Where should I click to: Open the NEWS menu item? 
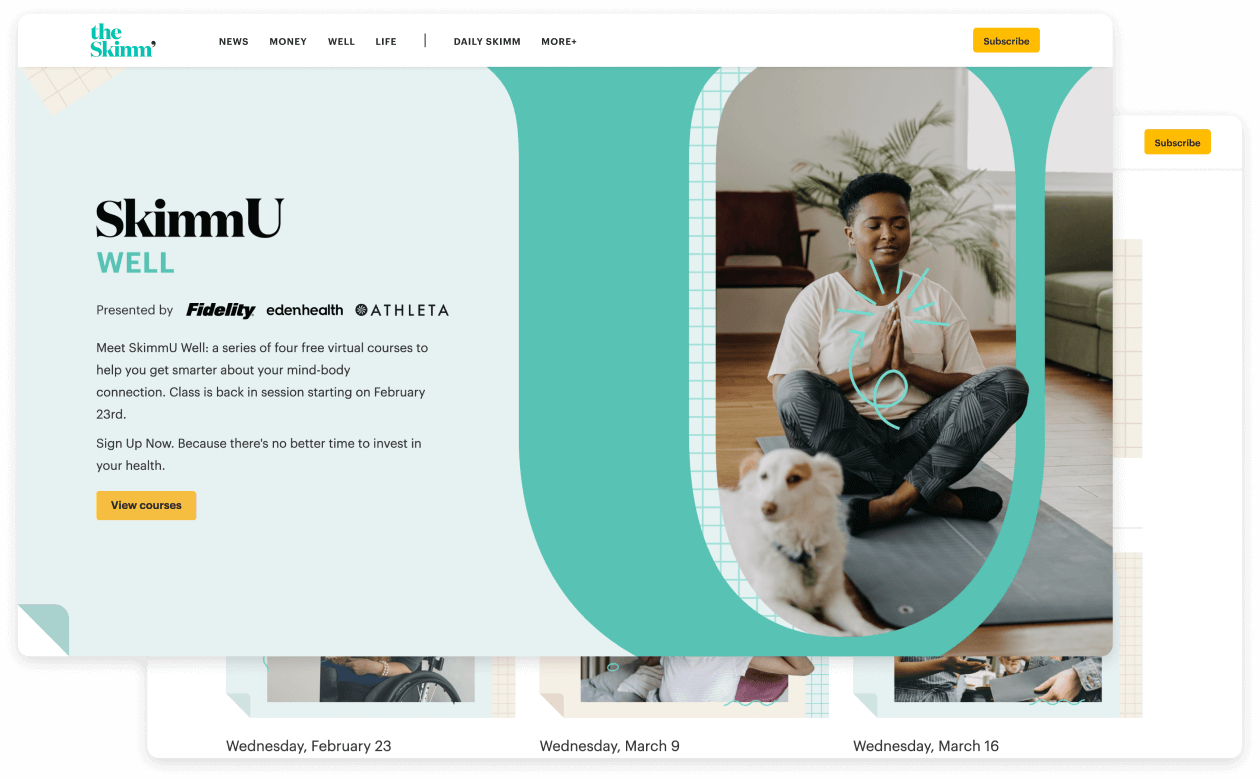pyautogui.click(x=234, y=42)
